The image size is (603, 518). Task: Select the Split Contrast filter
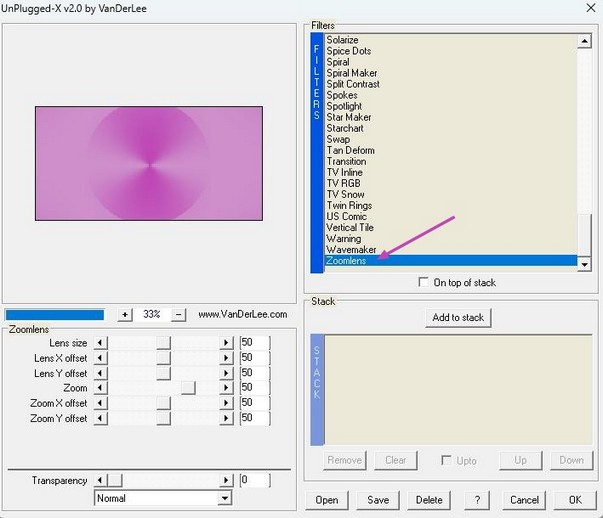pos(353,84)
